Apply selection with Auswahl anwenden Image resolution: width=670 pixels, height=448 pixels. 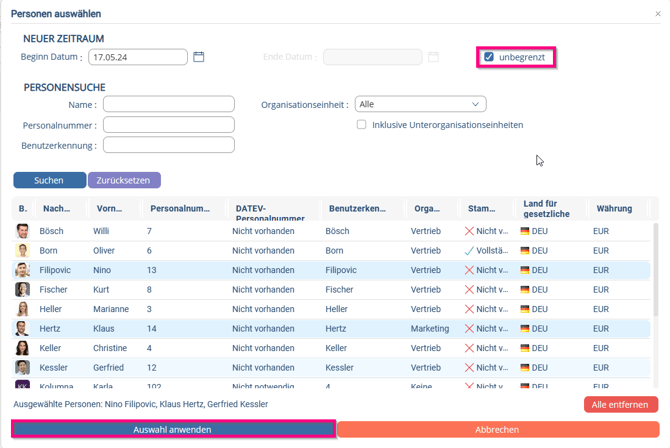tap(172, 429)
